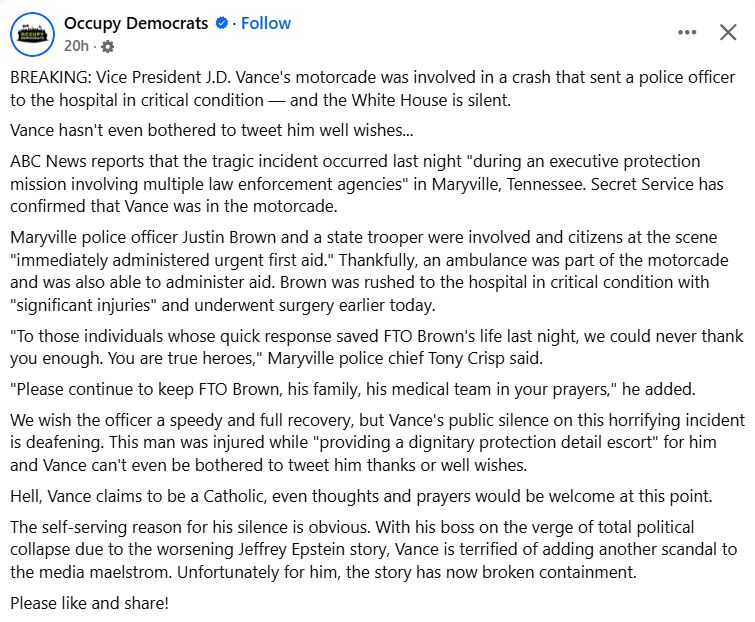Click the 'Please like and share!' text
This screenshot has width=755, height=622.
point(90,603)
